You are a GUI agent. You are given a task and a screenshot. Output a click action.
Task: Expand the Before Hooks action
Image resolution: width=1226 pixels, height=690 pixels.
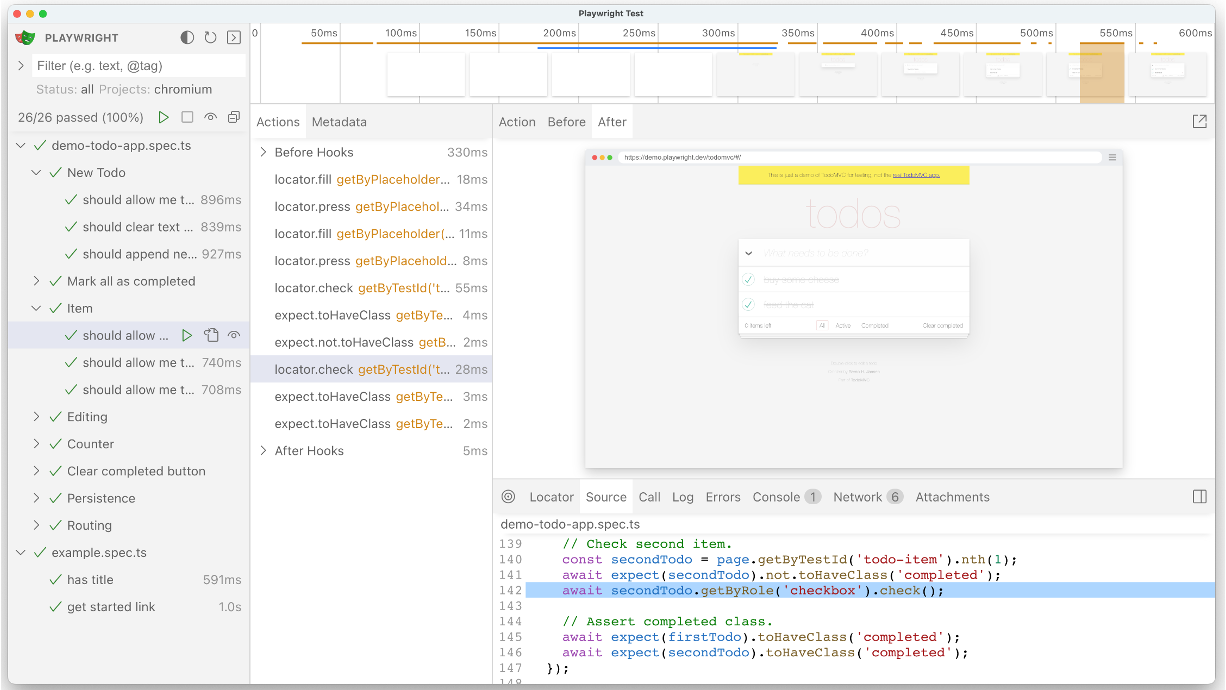pos(264,152)
